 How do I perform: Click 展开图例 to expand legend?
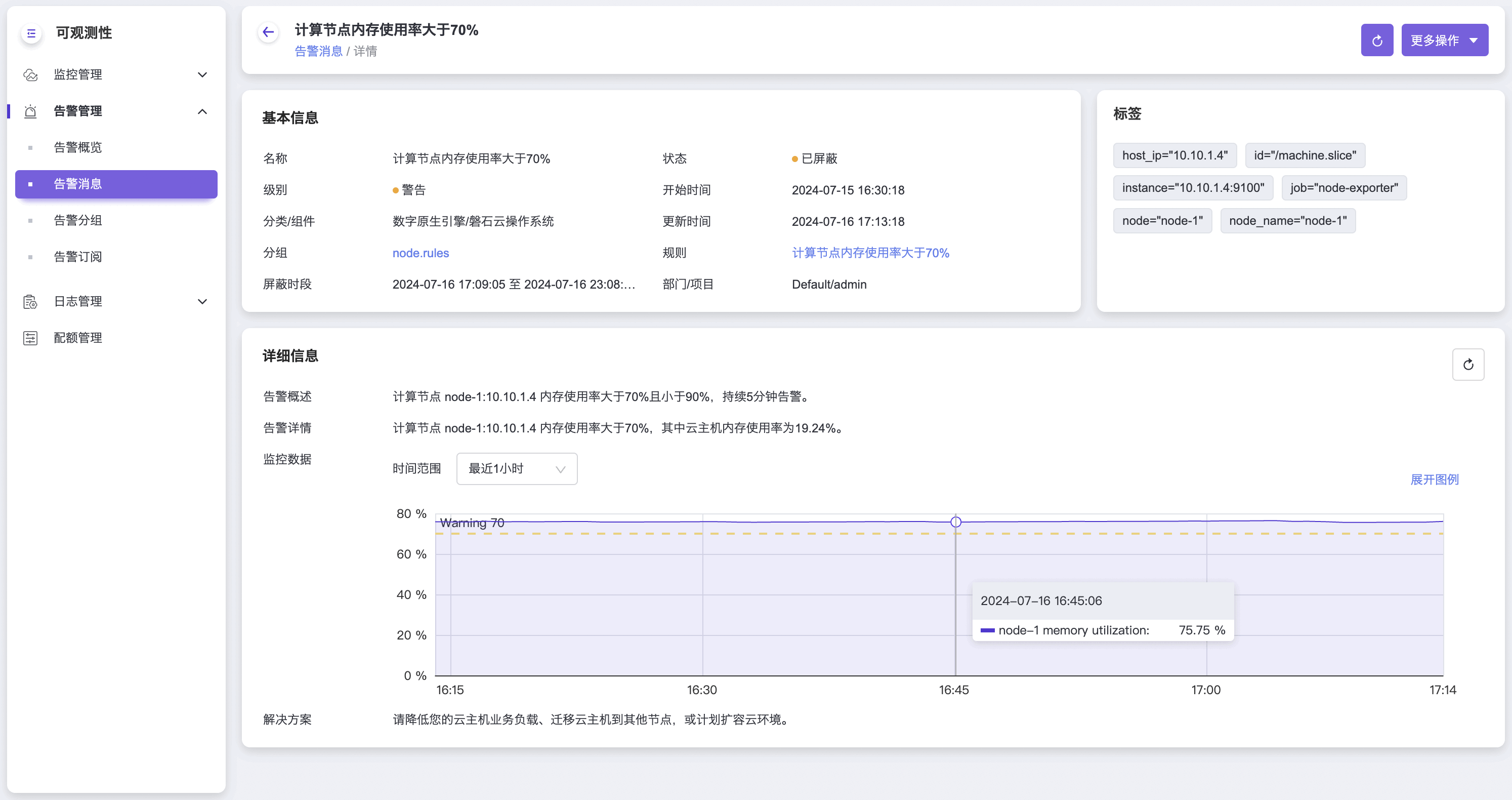(1434, 480)
